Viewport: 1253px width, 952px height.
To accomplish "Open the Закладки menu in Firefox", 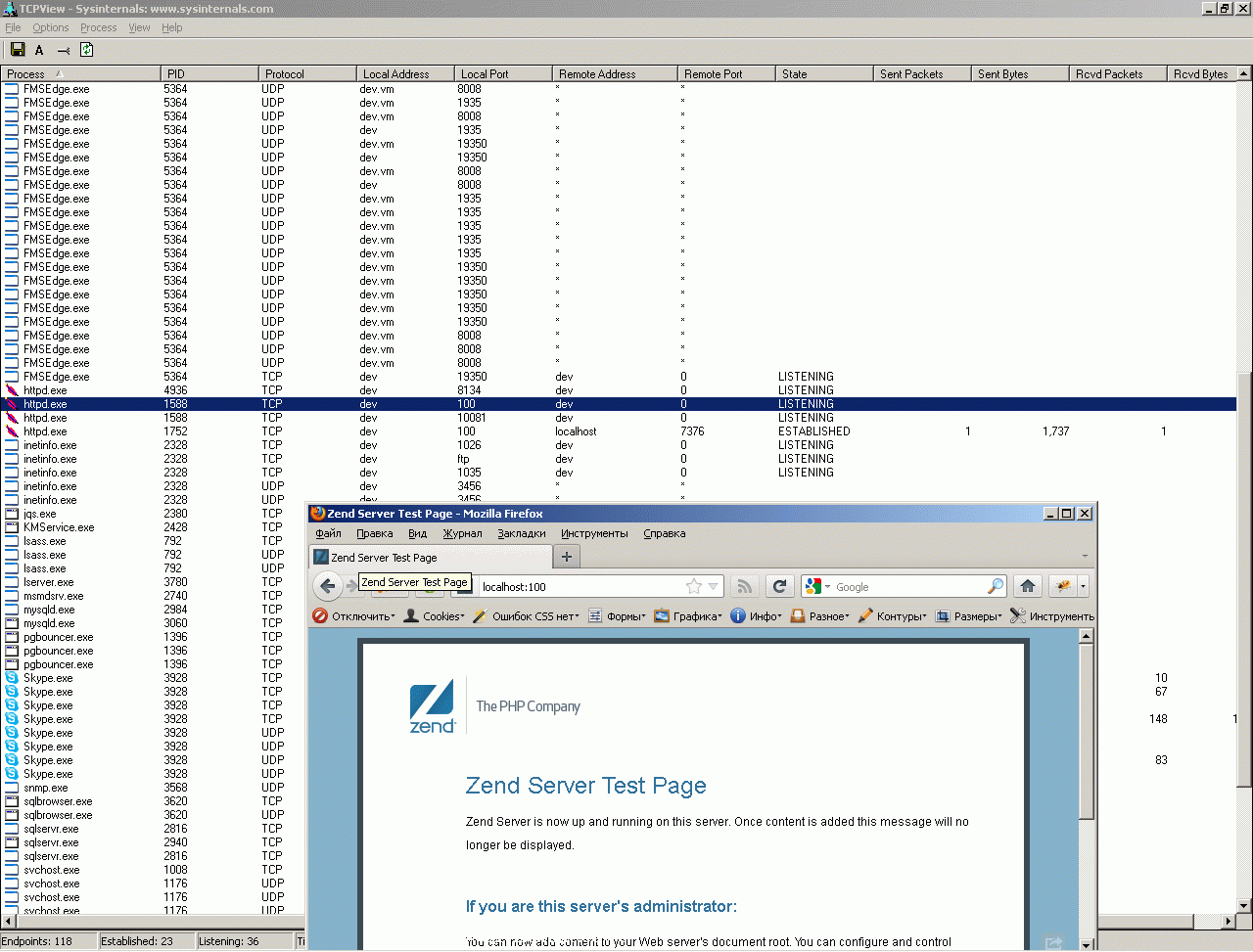I will coord(522,533).
